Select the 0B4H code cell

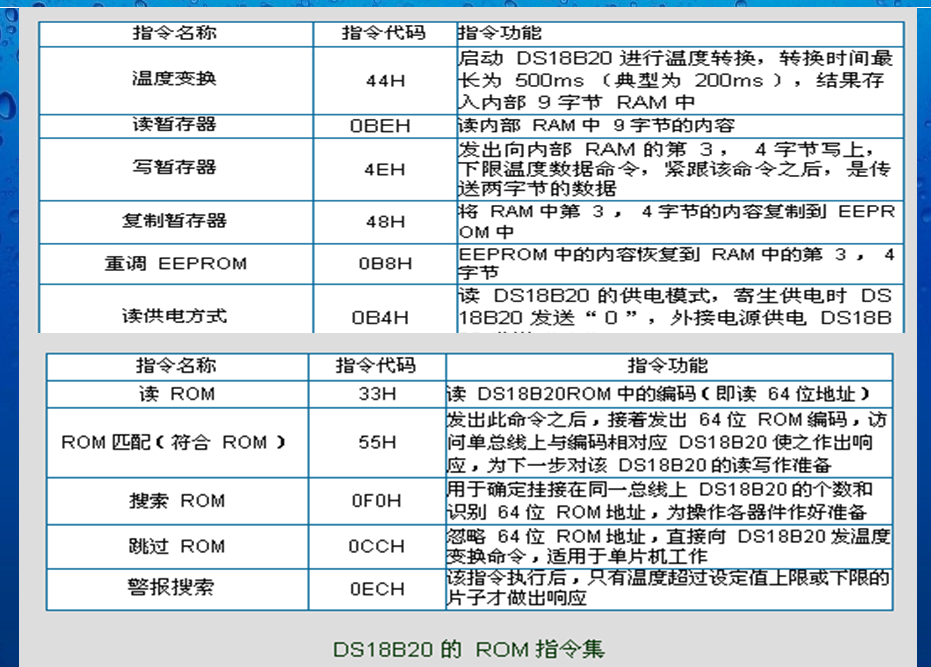[381, 314]
